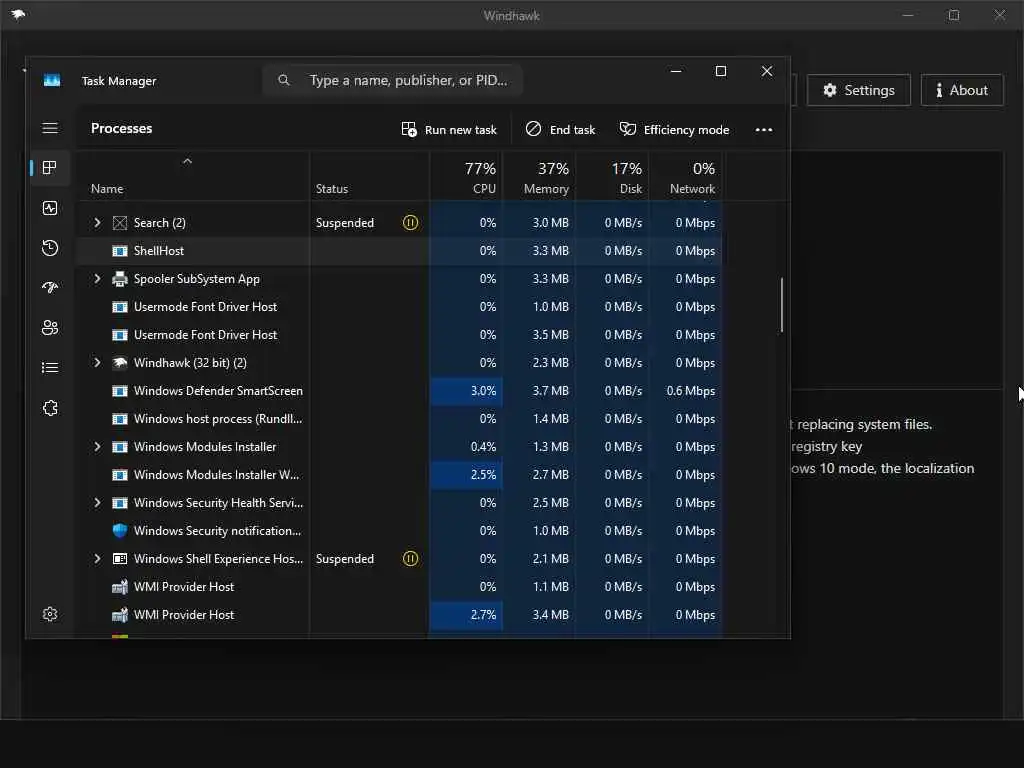Click the Run new task icon

click(409, 129)
